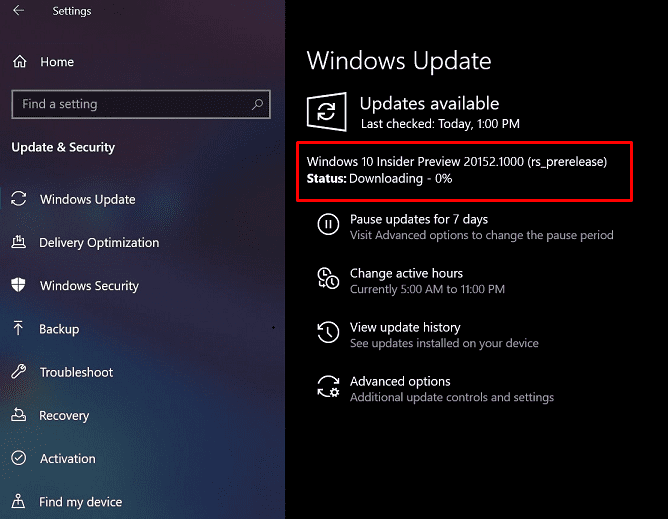Click the pause circle icon
The image size is (668, 519).
[328, 224]
